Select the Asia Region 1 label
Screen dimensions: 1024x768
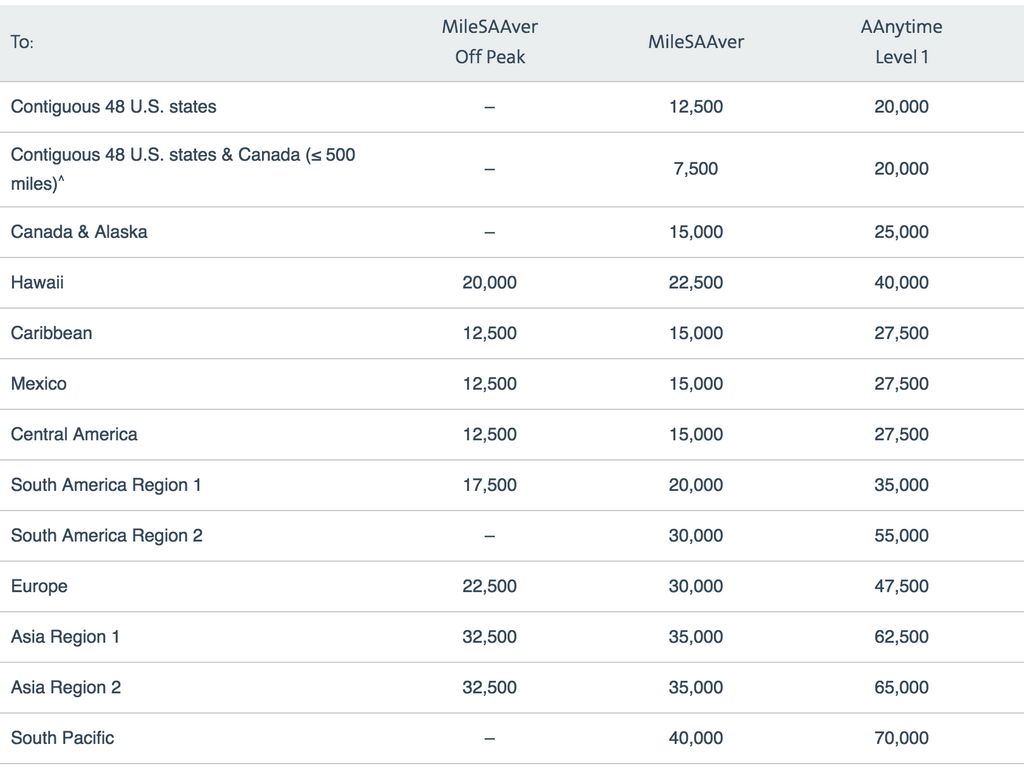[x=65, y=636]
